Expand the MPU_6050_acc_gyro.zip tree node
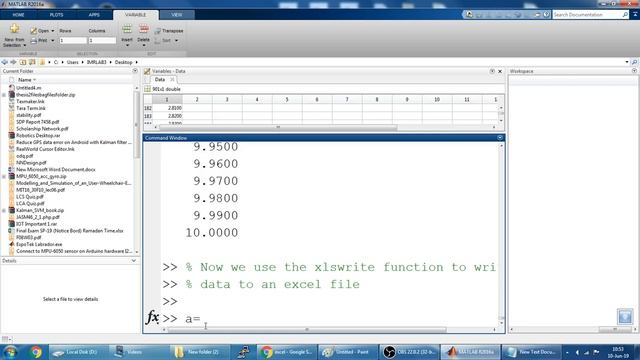The width and height of the screenshot is (640, 360). [4, 177]
